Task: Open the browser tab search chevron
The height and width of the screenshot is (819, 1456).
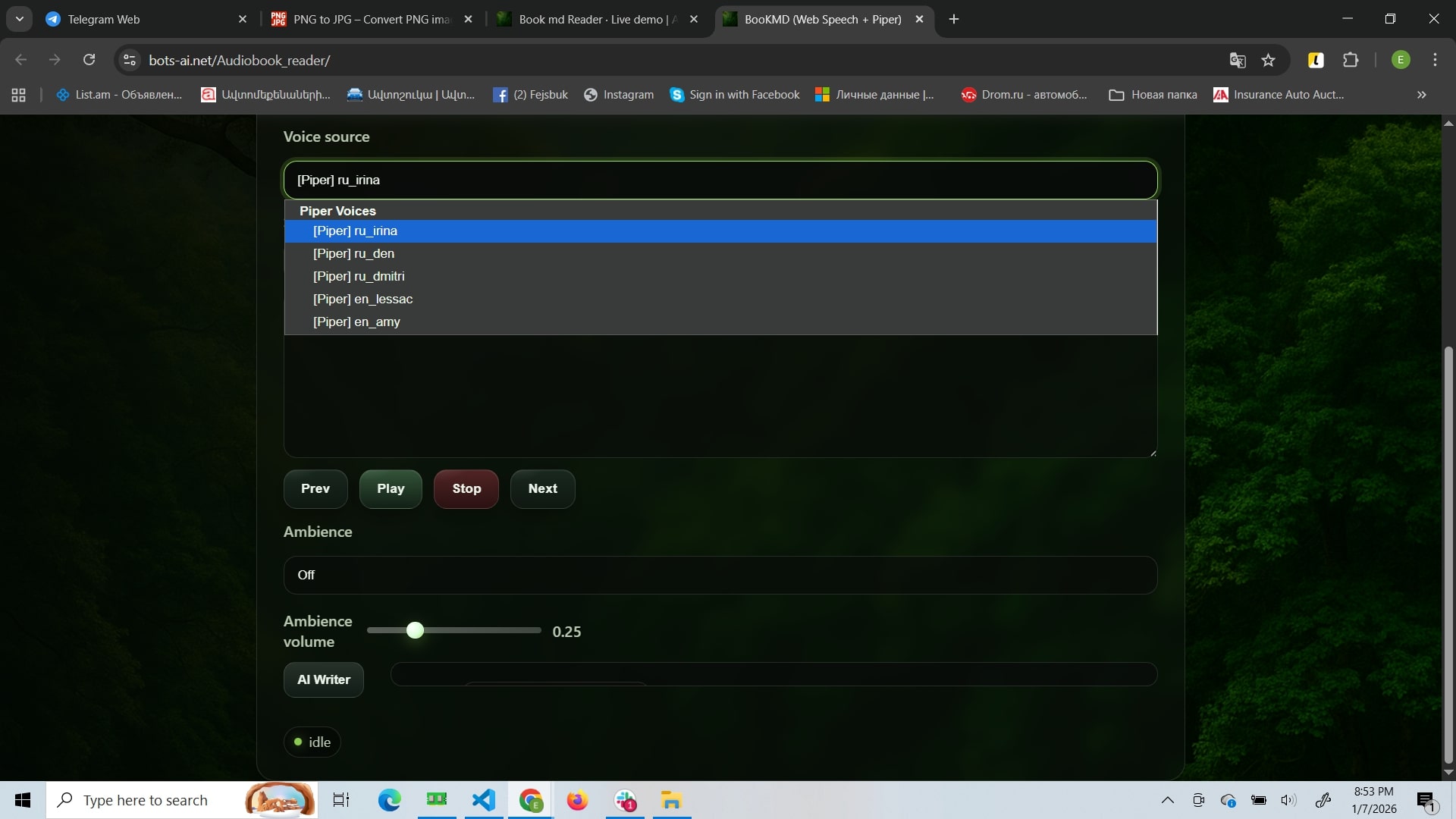Action: (20, 19)
